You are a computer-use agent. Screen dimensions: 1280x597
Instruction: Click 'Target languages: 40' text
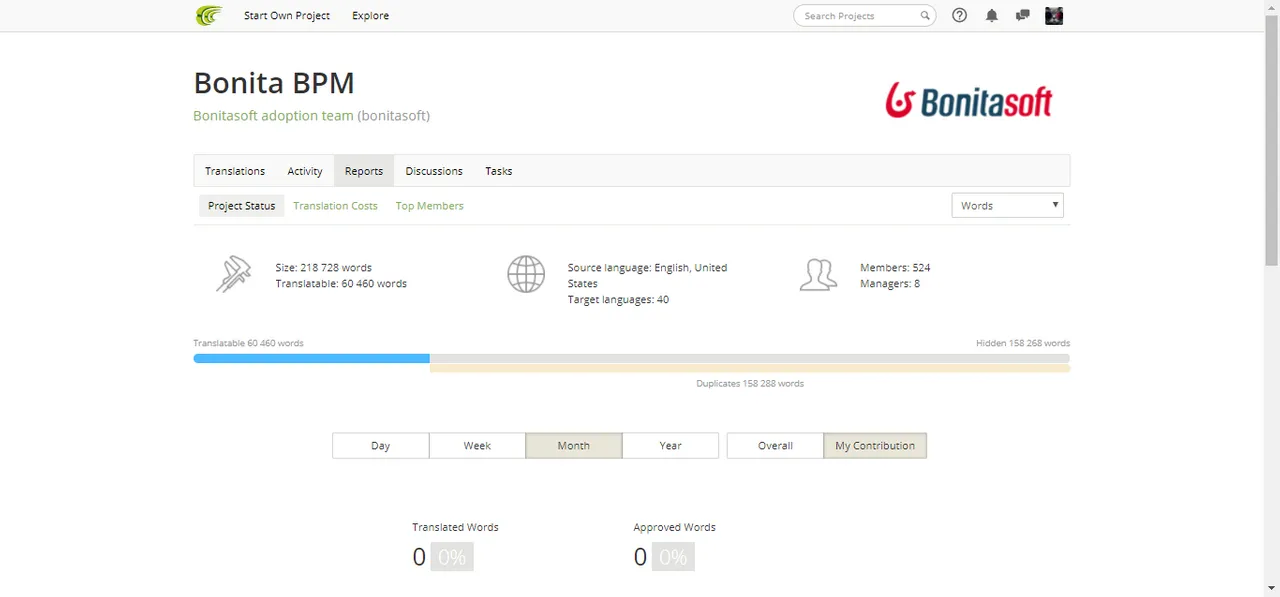click(618, 299)
